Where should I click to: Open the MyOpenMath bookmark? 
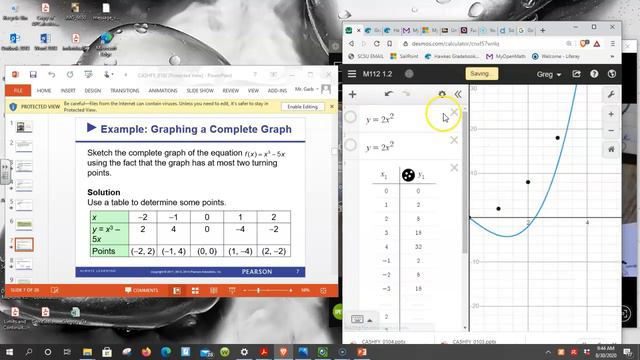(506, 56)
